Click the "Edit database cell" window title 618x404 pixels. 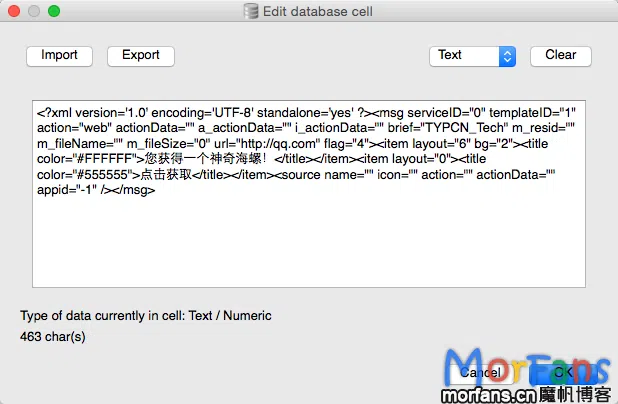[318, 11]
